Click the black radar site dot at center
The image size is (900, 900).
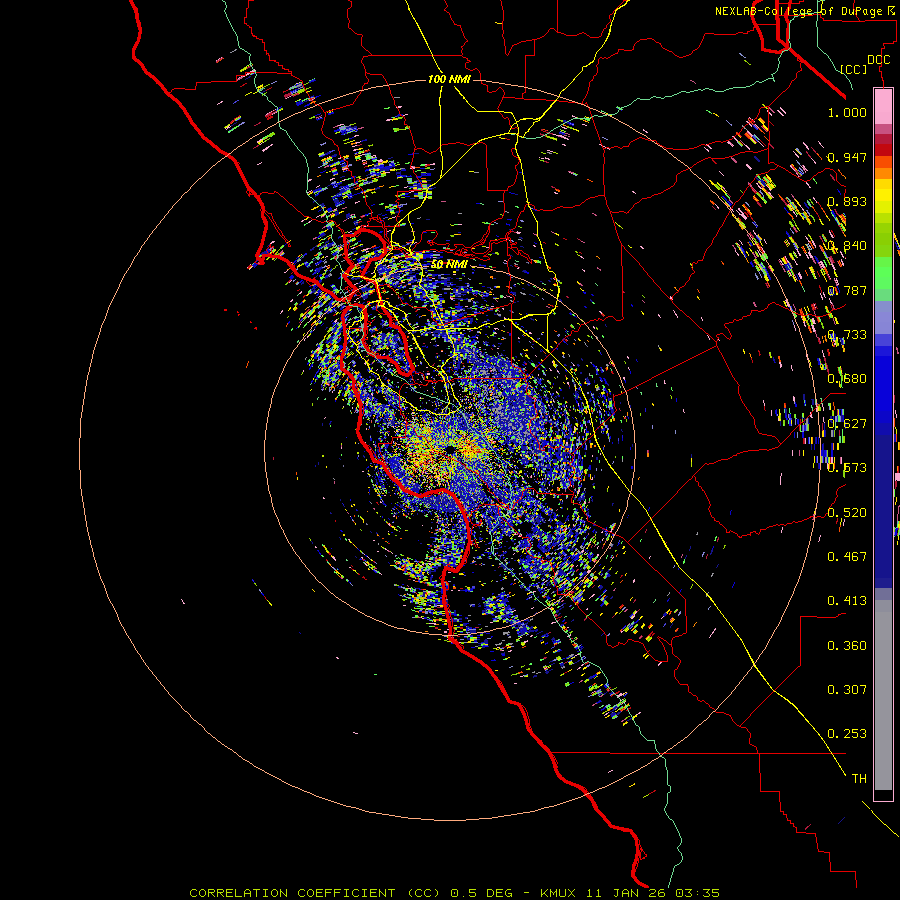coord(450,449)
